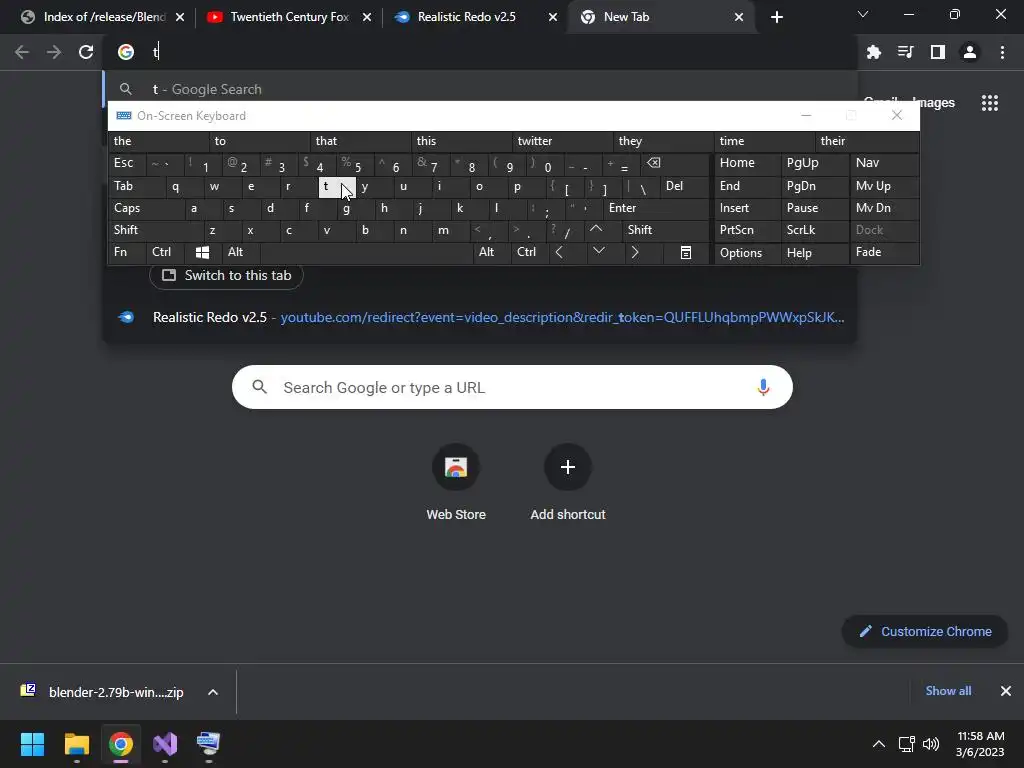Close the Twentieth Century Fox tab

(366, 17)
